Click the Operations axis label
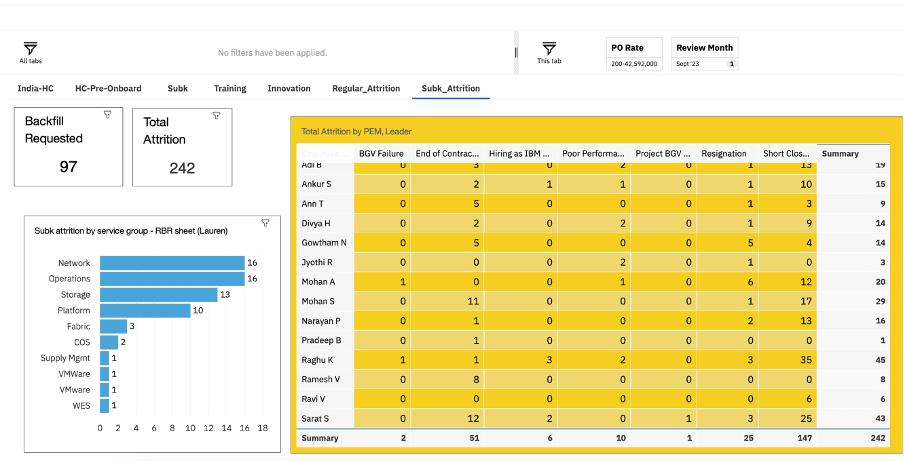Screen dimensions: 904x462 [x=69, y=279]
